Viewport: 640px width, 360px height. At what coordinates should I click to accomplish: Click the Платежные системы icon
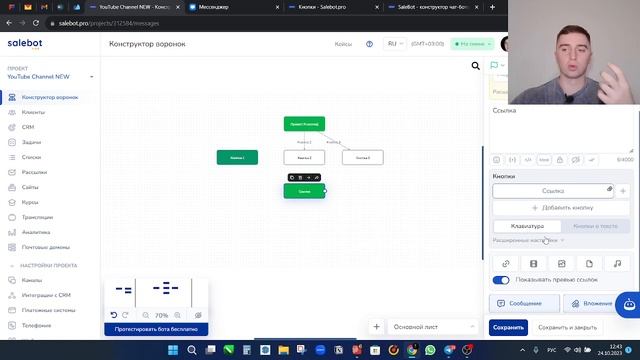point(12,310)
